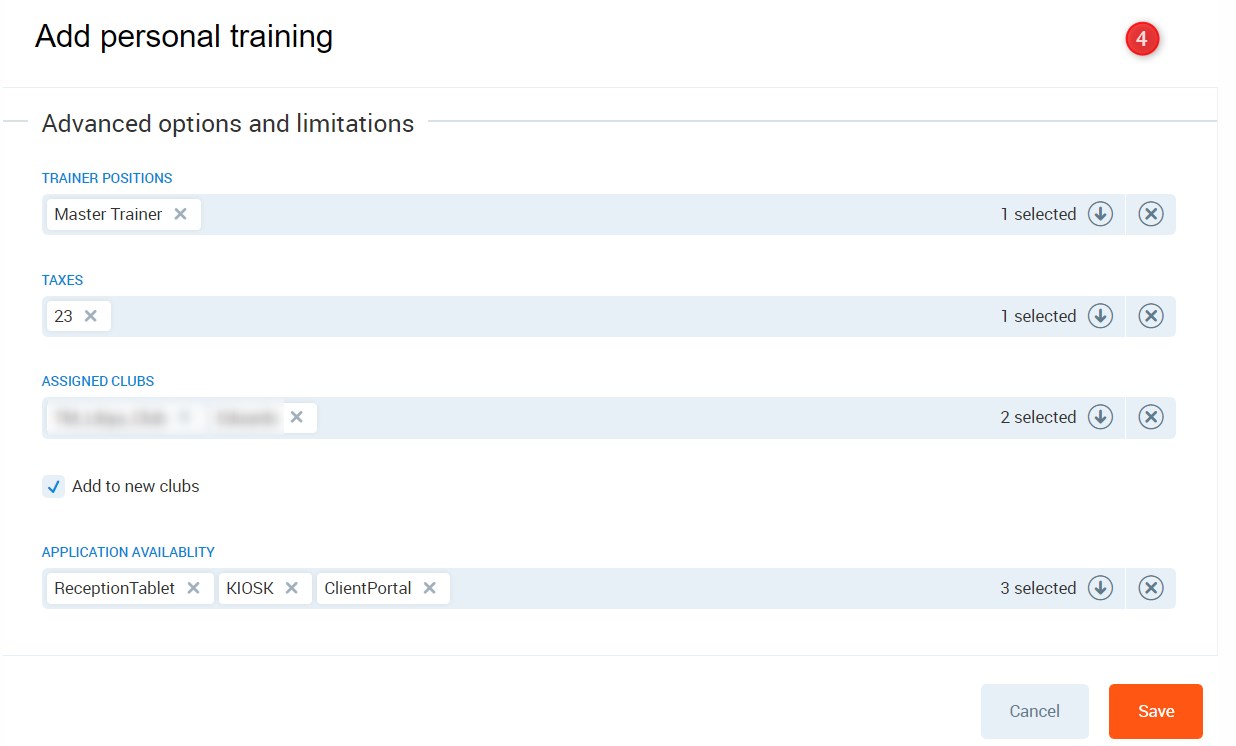Expand the Trainer Positions dropdown

click(x=1100, y=214)
